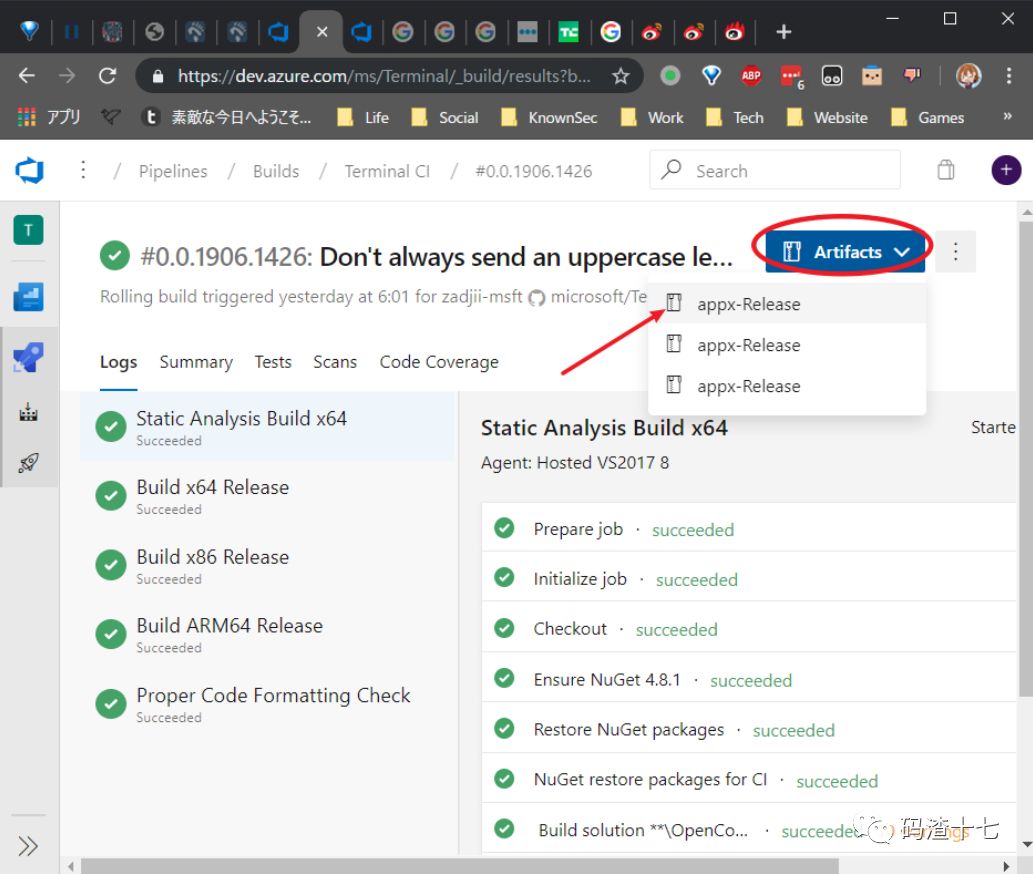This screenshot has height=874, width=1033.
Task: Close the active browser tab
Action: pyautogui.click(x=321, y=32)
